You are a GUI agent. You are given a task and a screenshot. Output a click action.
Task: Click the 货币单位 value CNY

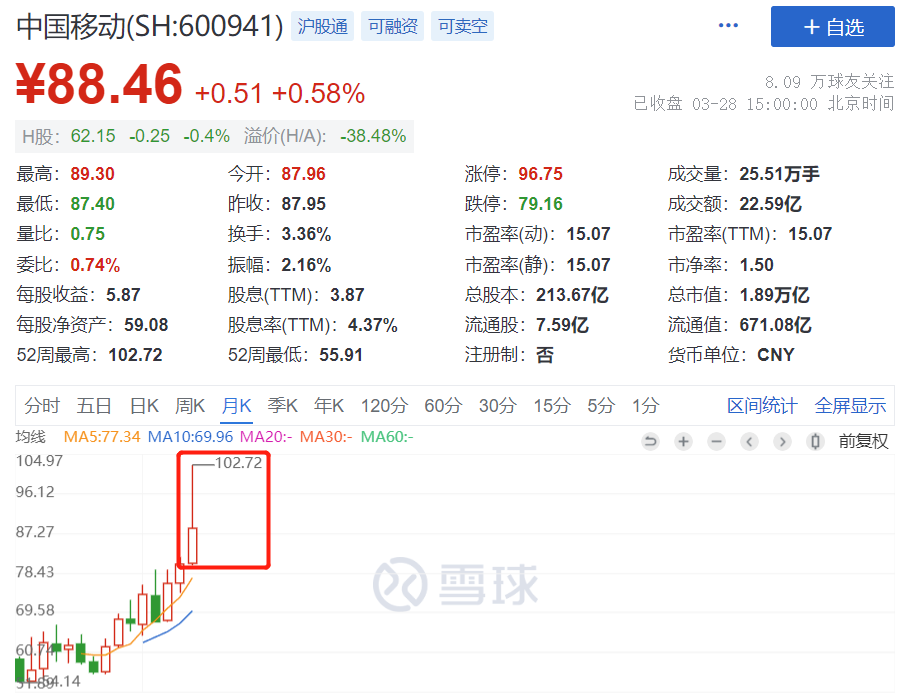pos(776,355)
